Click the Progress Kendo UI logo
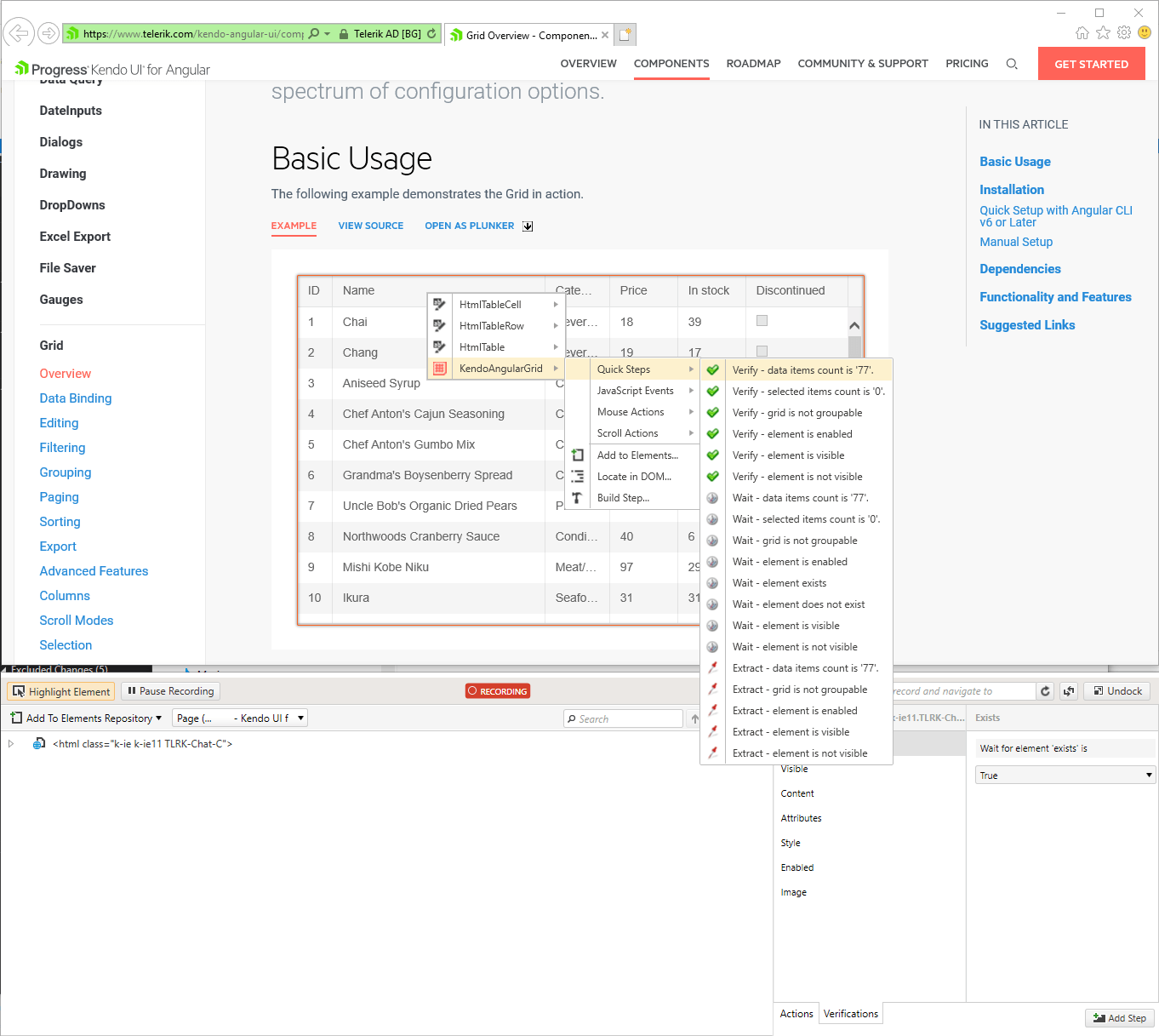The width and height of the screenshot is (1159, 1036). pos(112,69)
